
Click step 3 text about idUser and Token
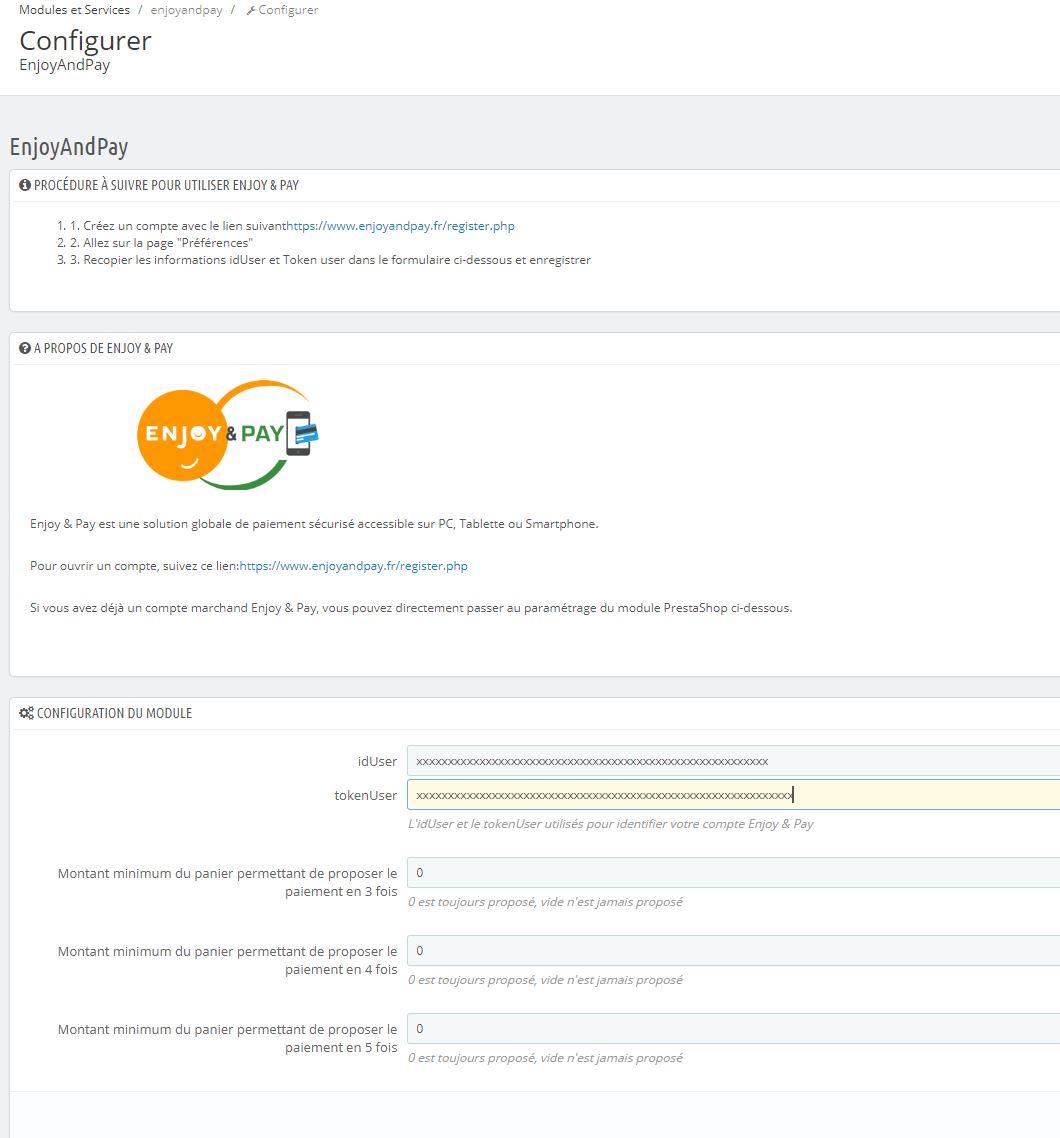point(330,260)
